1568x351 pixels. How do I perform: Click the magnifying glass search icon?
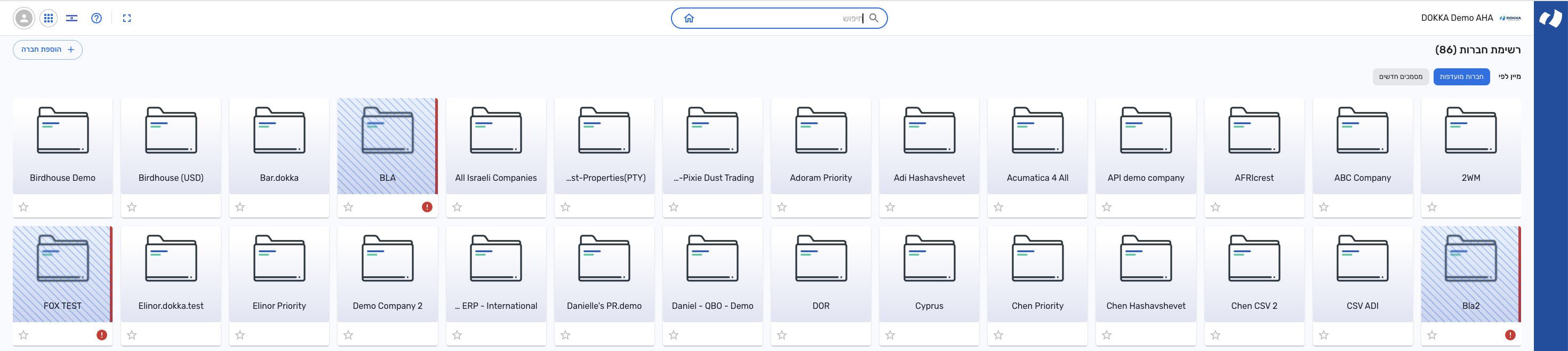[874, 18]
